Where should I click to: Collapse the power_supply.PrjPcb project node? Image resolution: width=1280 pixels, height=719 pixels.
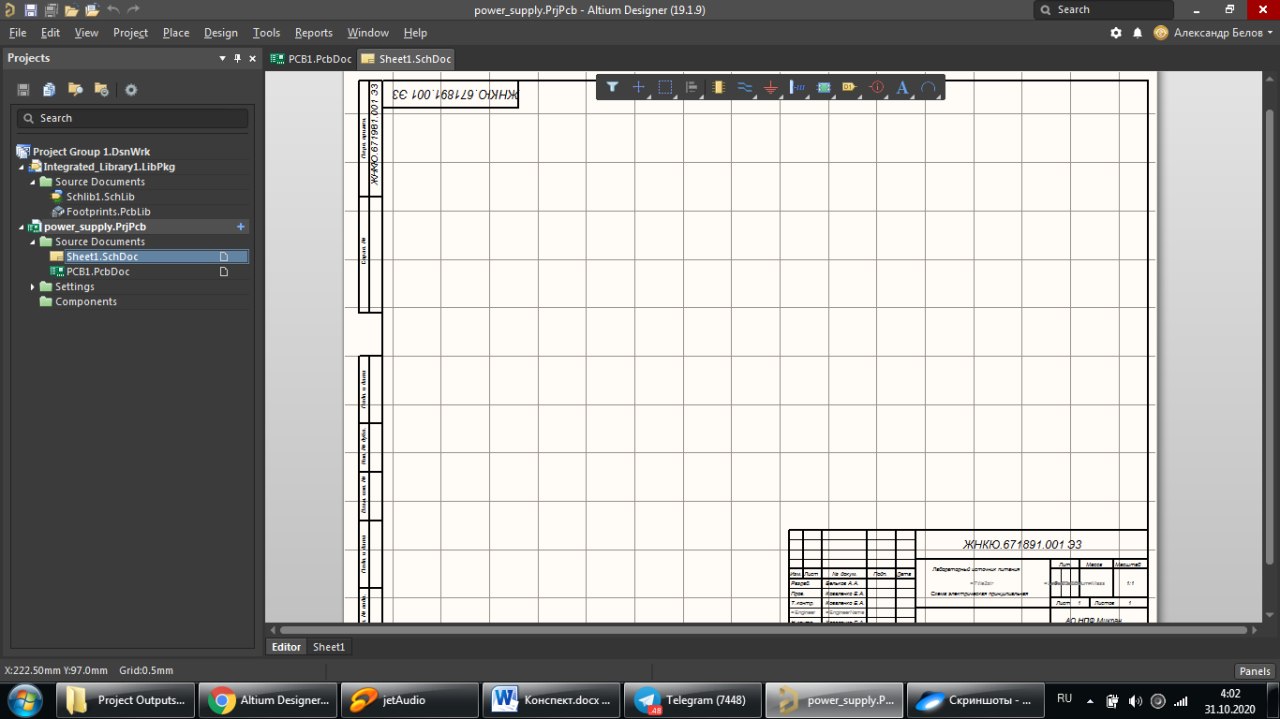[x=22, y=227]
